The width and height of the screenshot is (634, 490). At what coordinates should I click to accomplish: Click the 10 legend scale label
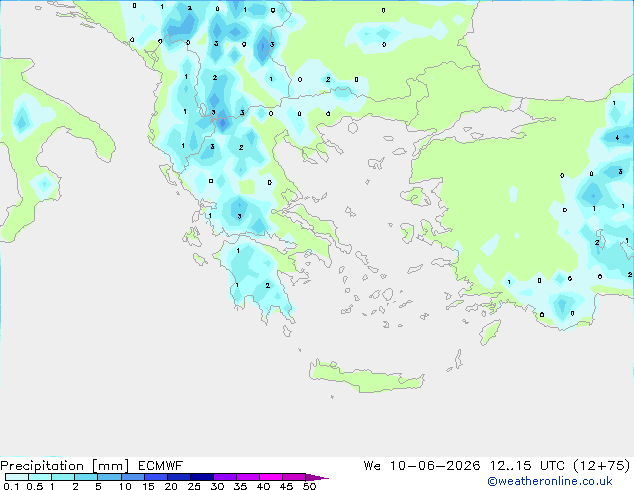point(125,486)
